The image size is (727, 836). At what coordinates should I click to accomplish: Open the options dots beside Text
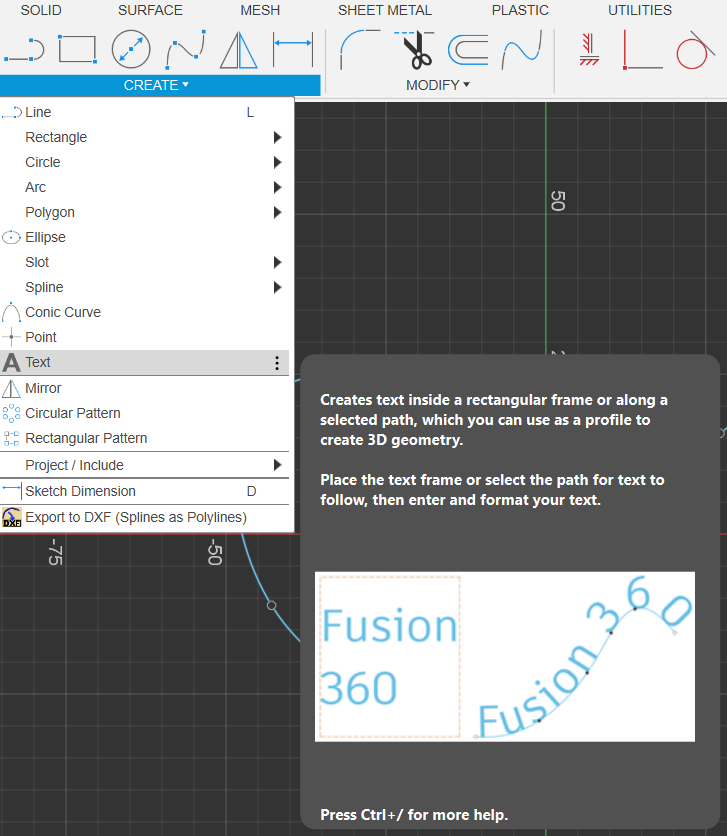coord(277,363)
